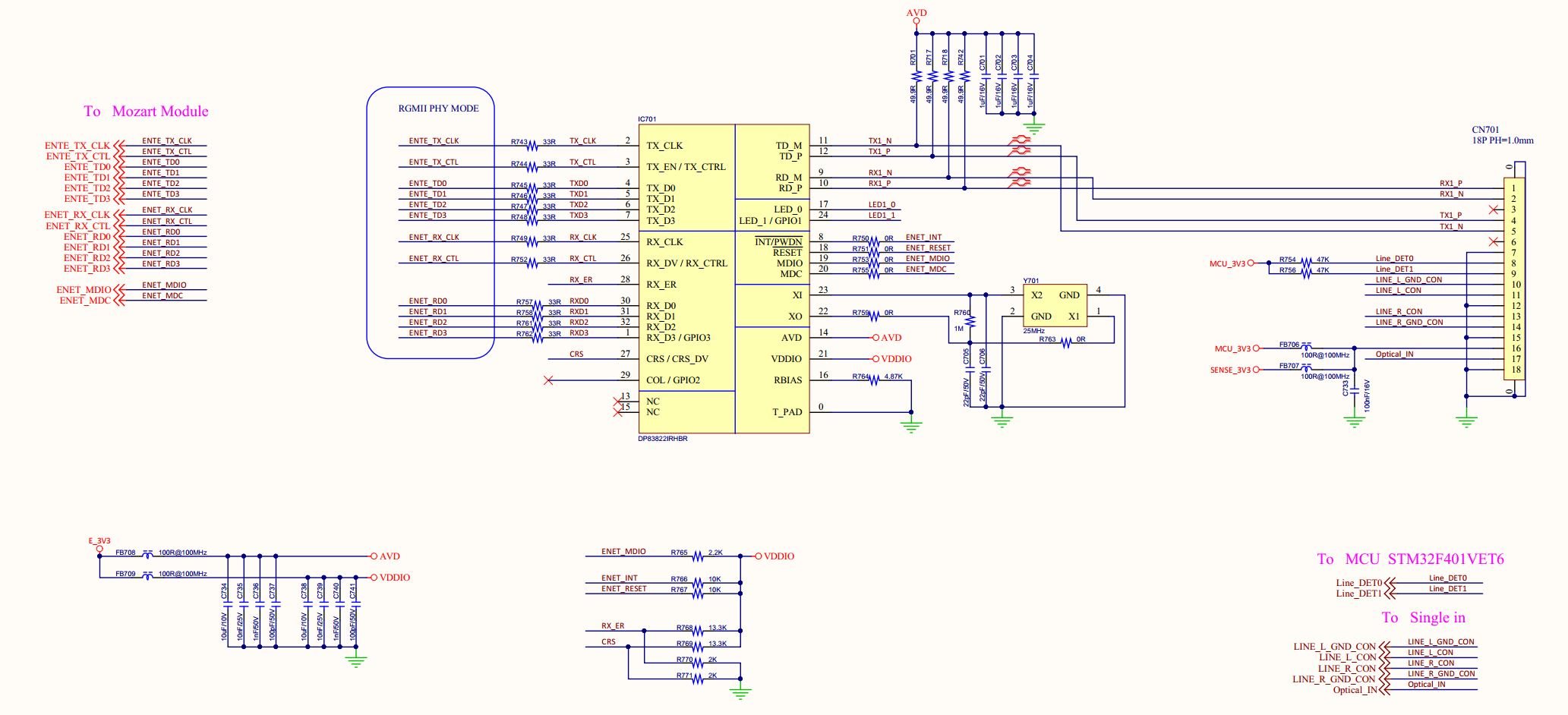Select the R771 2K resistor symbol
Screen dimensions: 1568x715
click(x=697, y=680)
